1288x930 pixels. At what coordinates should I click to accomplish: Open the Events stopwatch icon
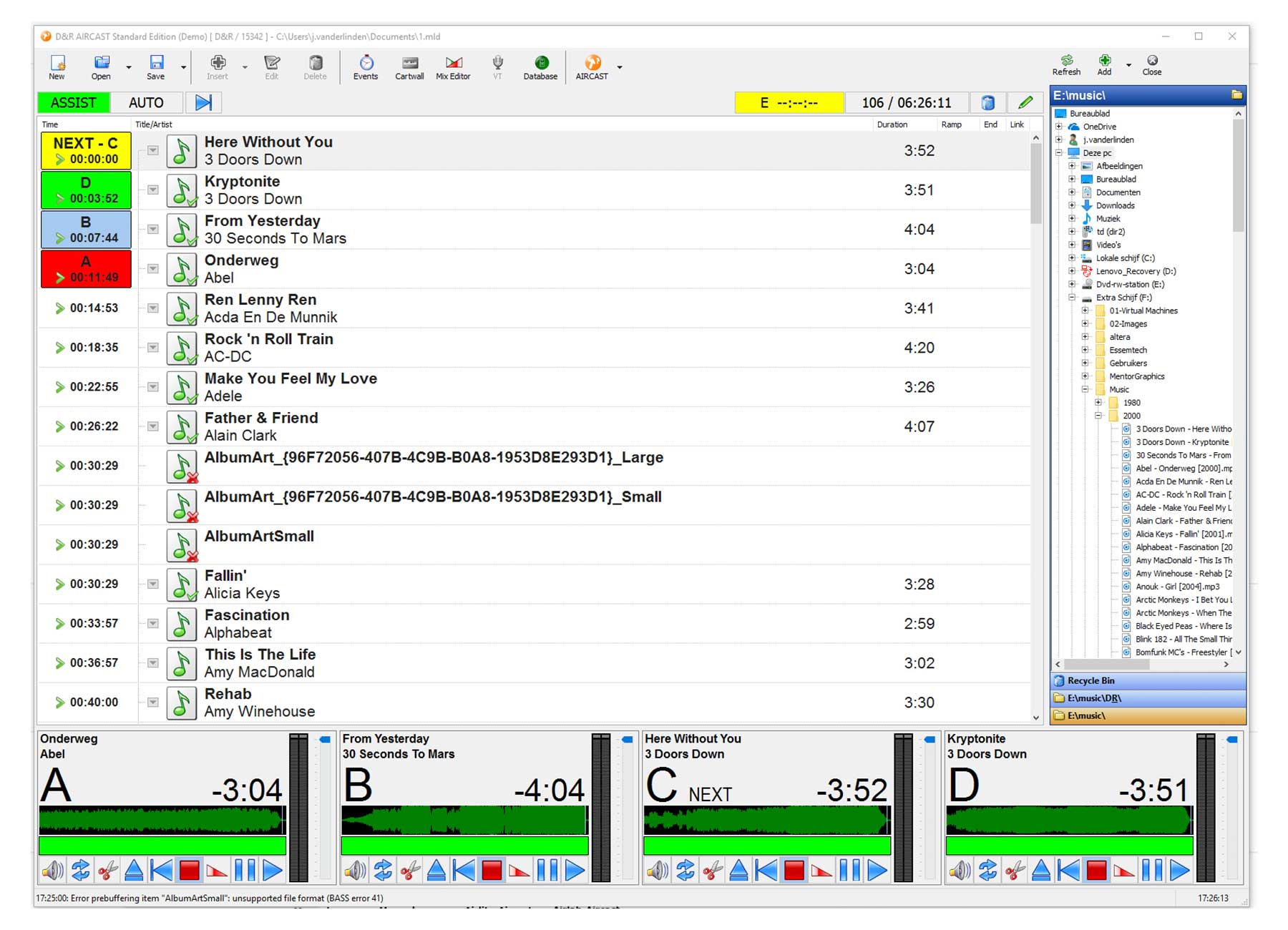tap(366, 67)
